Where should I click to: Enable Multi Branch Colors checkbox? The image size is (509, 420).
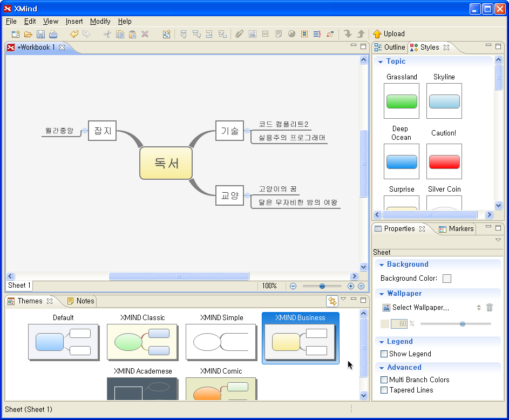coord(384,380)
